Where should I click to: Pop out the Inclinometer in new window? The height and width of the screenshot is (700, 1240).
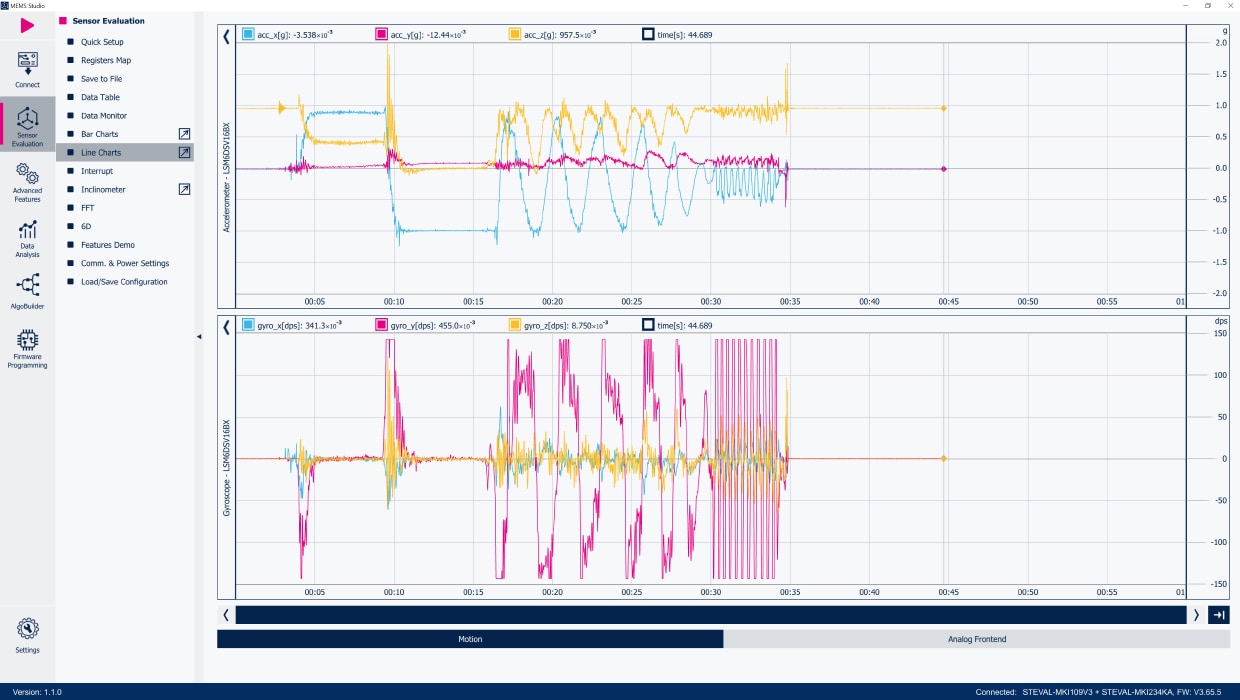[184, 189]
